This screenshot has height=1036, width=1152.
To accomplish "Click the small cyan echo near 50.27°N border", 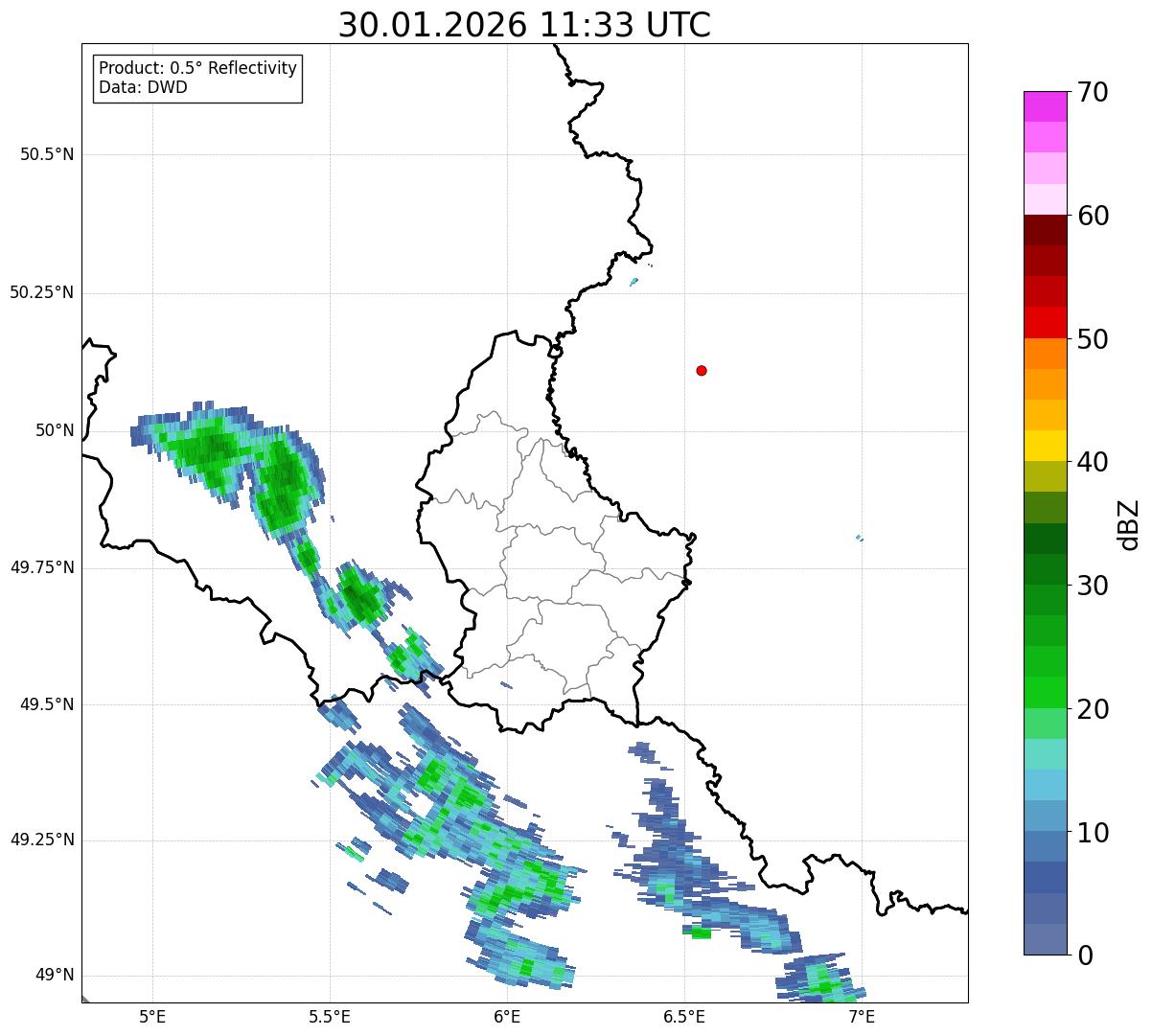I will 634,282.
